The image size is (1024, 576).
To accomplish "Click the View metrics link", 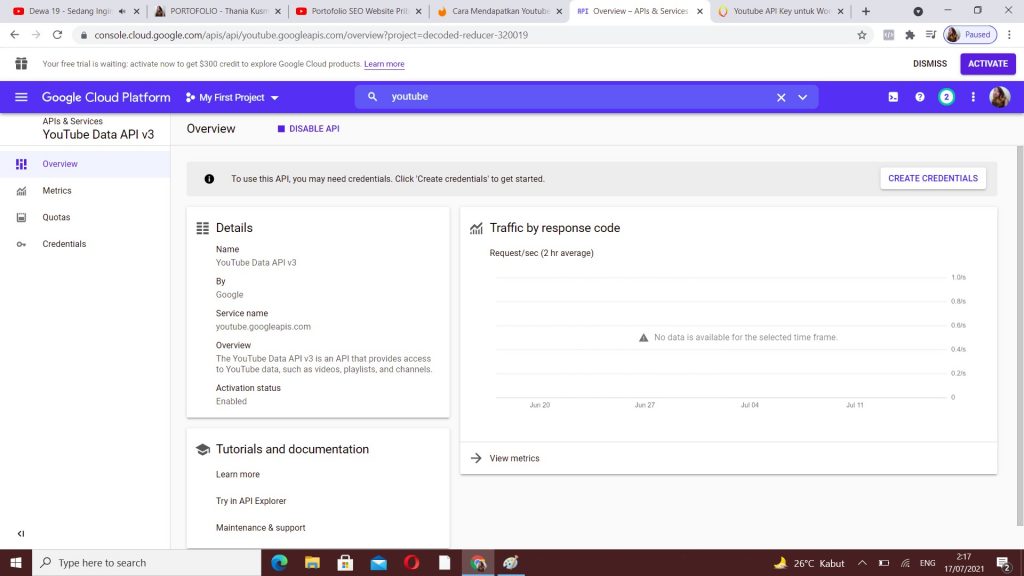I will [514, 458].
